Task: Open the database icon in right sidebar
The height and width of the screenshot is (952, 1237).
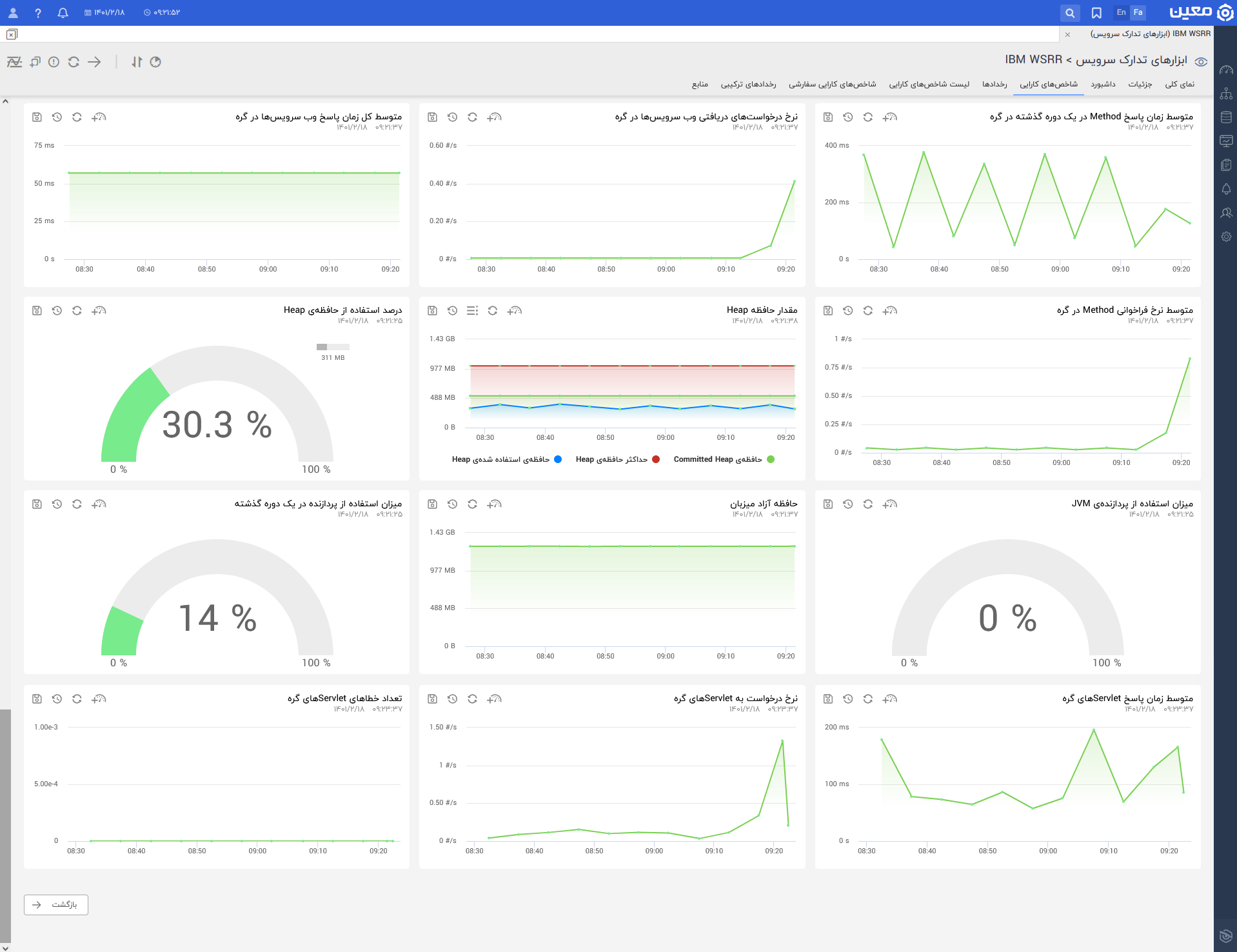Action: pyautogui.click(x=1226, y=117)
